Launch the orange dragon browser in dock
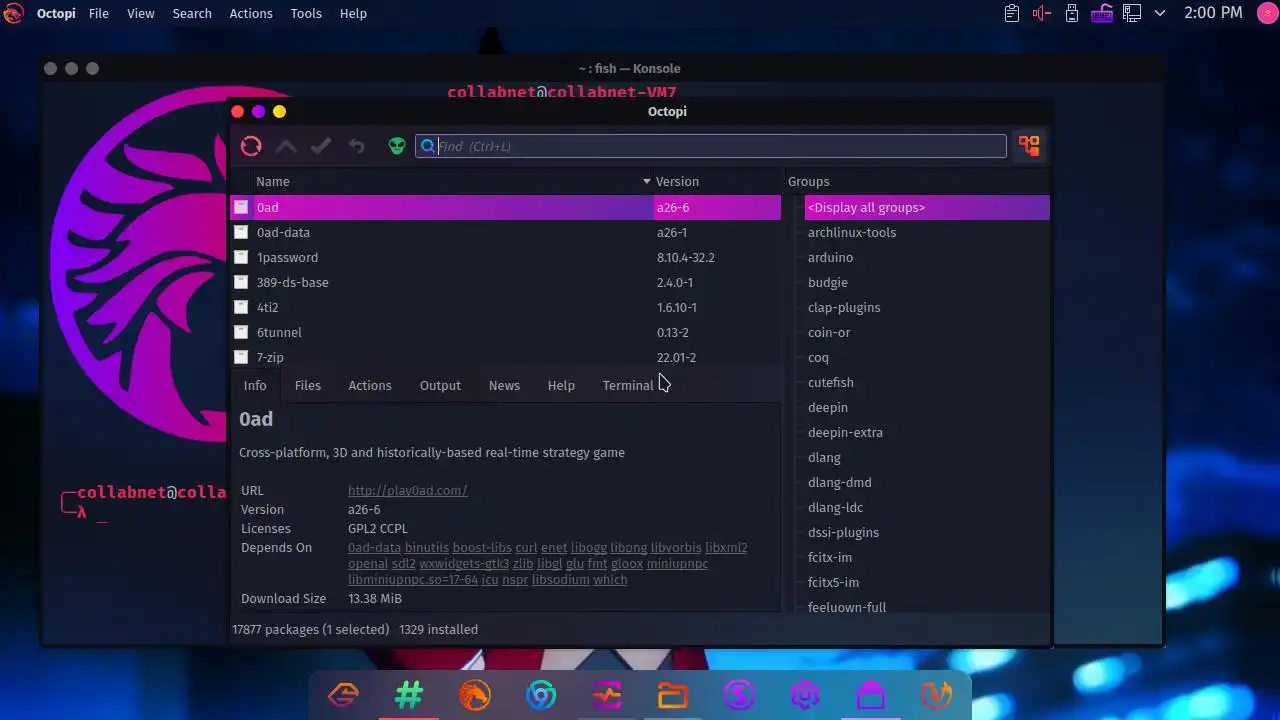1280x720 pixels. [475, 694]
